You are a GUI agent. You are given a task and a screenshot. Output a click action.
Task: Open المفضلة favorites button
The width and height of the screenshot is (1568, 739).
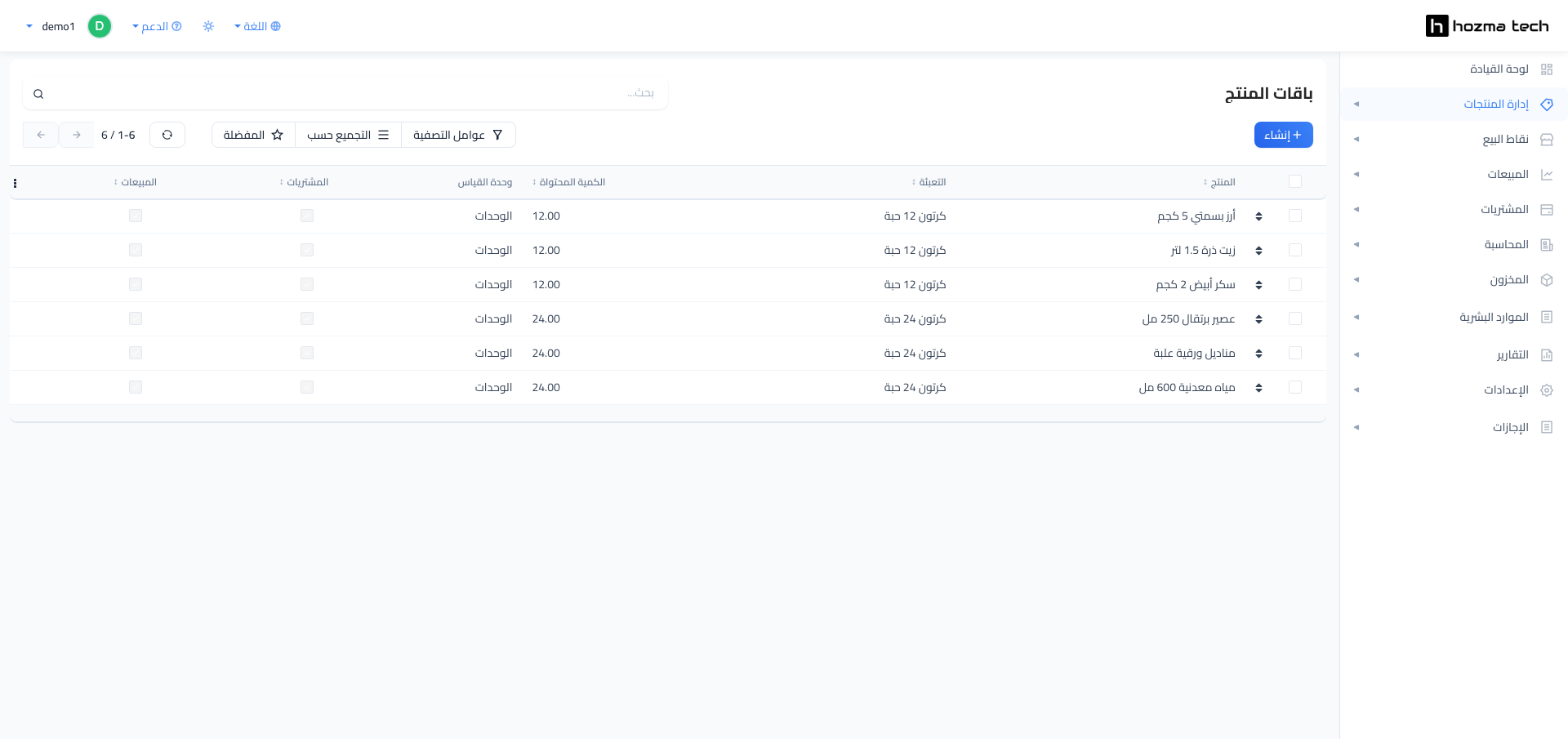(x=253, y=135)
